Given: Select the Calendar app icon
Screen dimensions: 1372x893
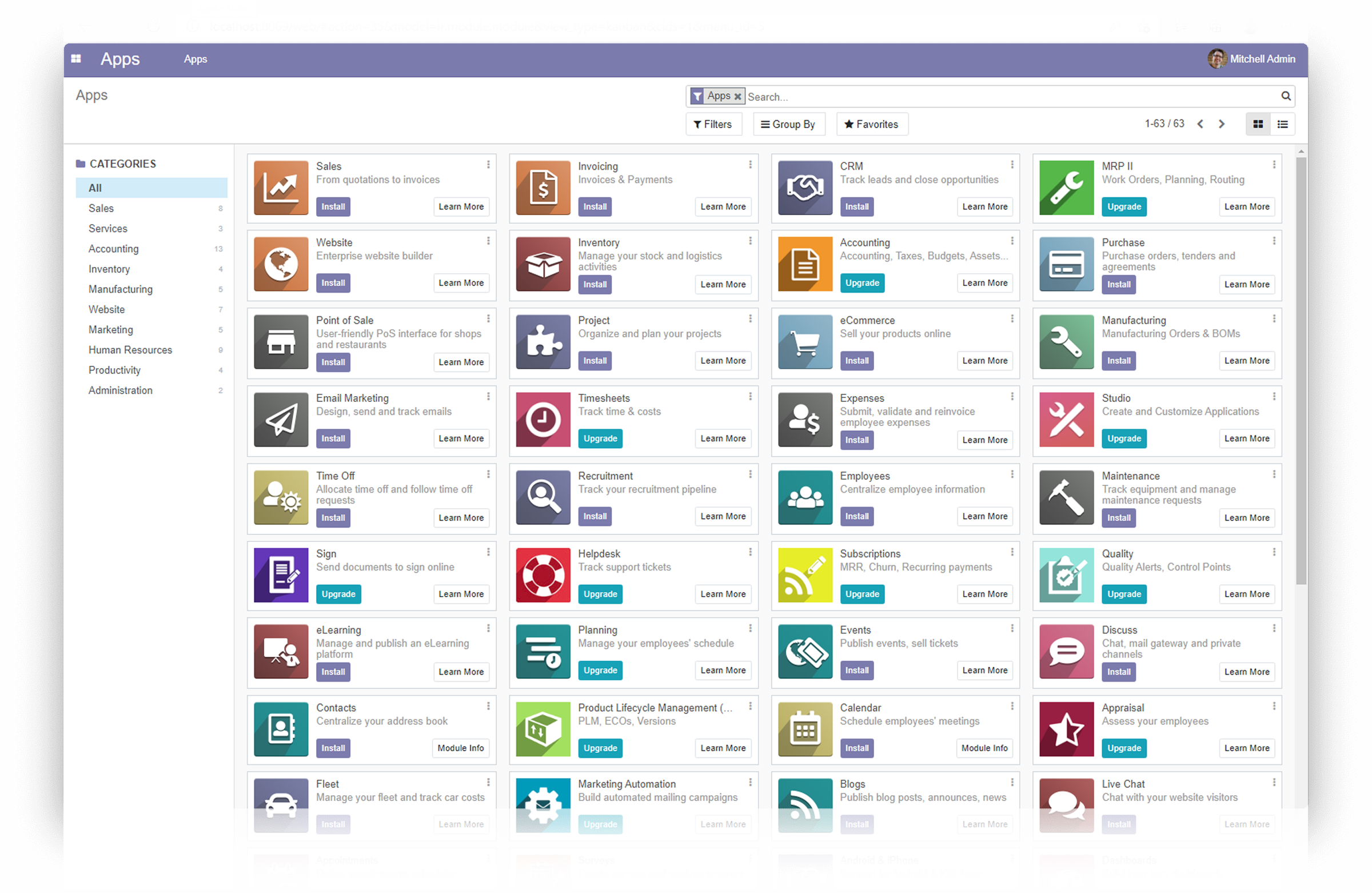Looking at the screenshot, I should 805,729.
